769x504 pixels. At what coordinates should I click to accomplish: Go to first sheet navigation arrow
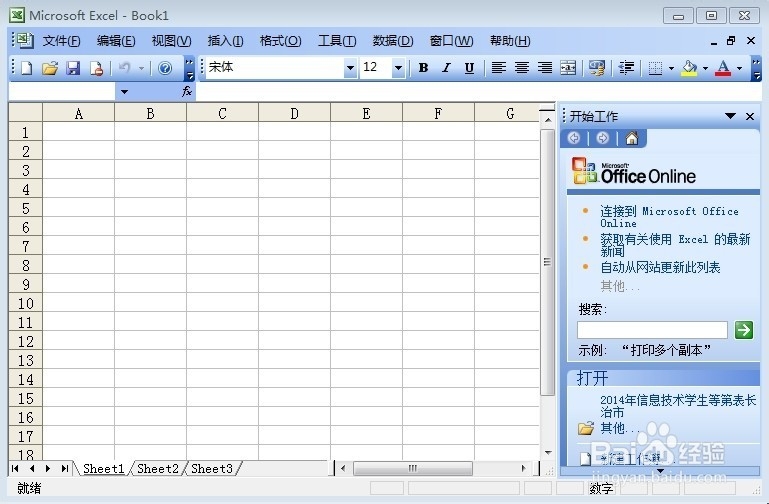[x=15, y=469]
